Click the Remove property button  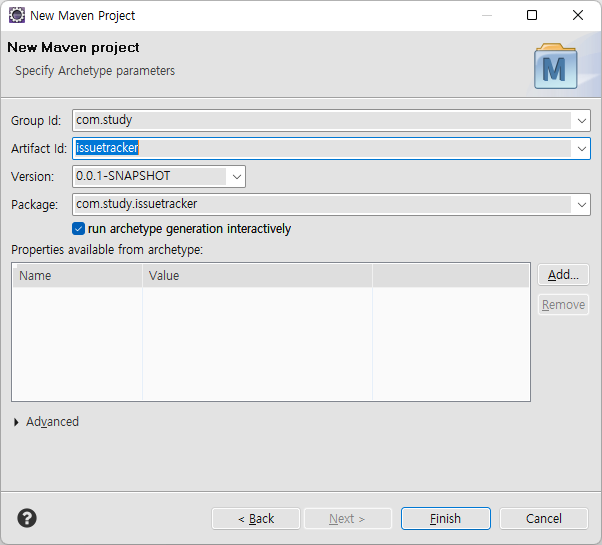coord(563,305)
